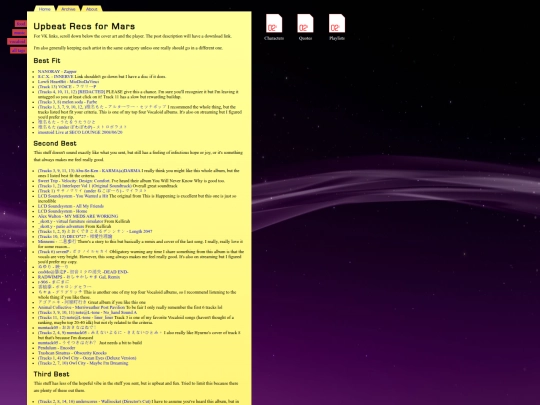Open the (Tracks 10, 13) DECO*27 link
This screenshot has height=405, width=540.
pyautogui.click(x=75, y=237)
